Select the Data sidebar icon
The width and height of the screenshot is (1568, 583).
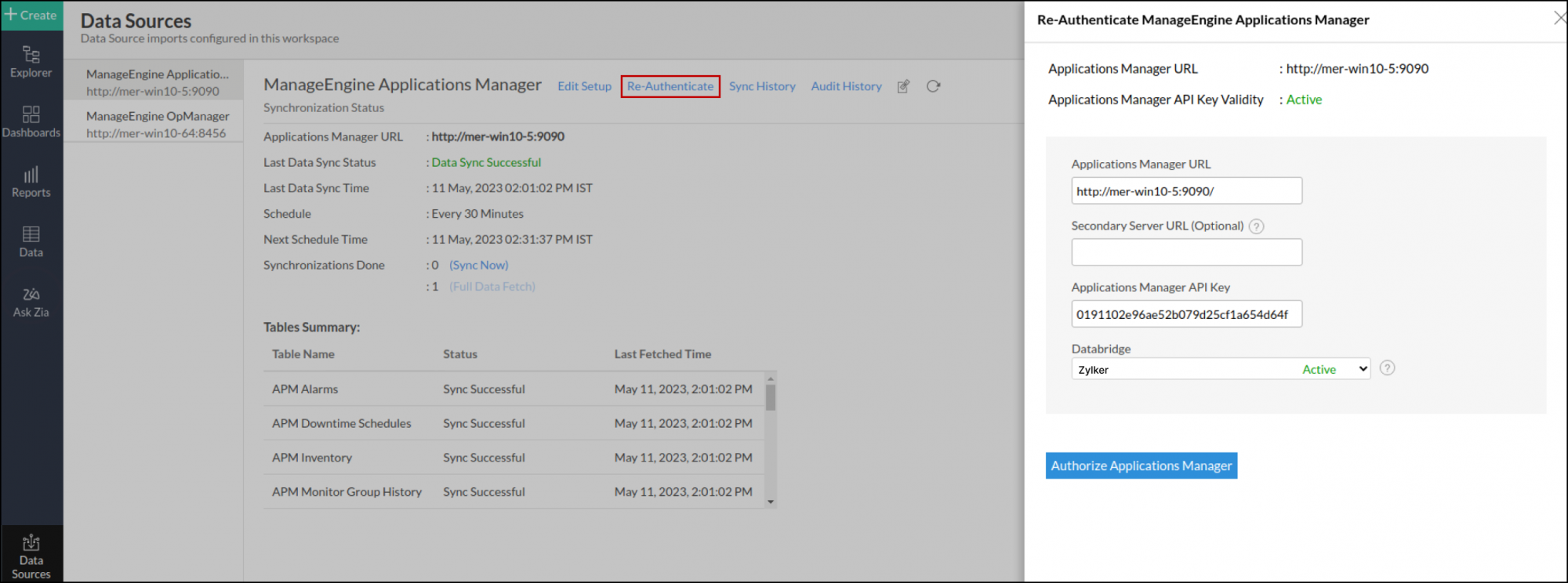click(x=31, y=241)
